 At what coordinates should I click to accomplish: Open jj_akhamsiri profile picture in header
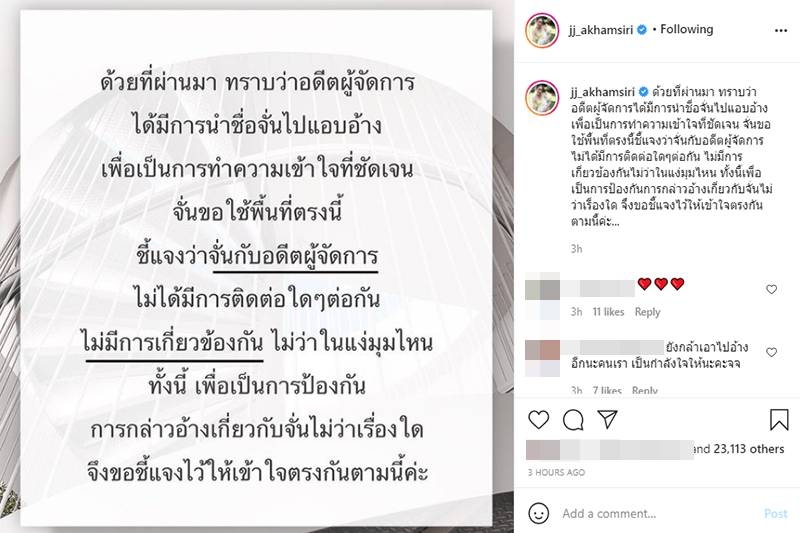tap(542, 31)
